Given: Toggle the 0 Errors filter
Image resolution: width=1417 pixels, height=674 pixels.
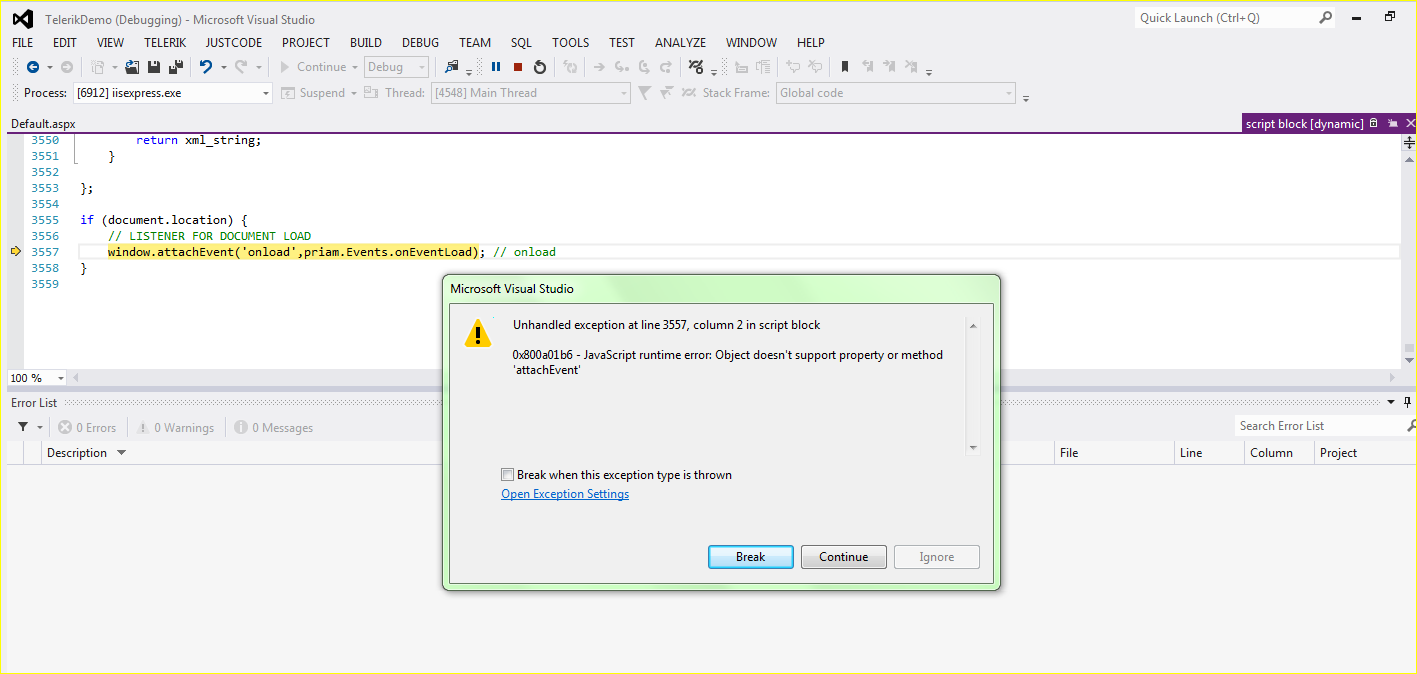Looking at the screenshot, I should 87,427.
